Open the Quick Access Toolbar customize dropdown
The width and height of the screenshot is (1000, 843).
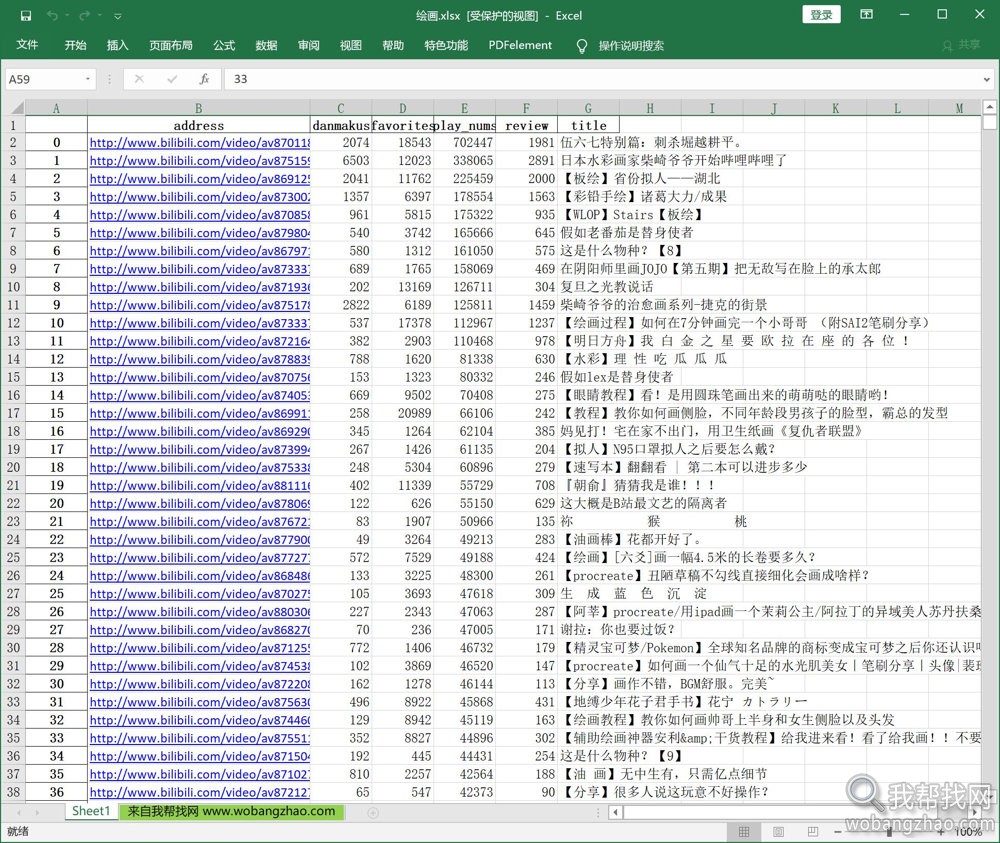click(118, 16)
